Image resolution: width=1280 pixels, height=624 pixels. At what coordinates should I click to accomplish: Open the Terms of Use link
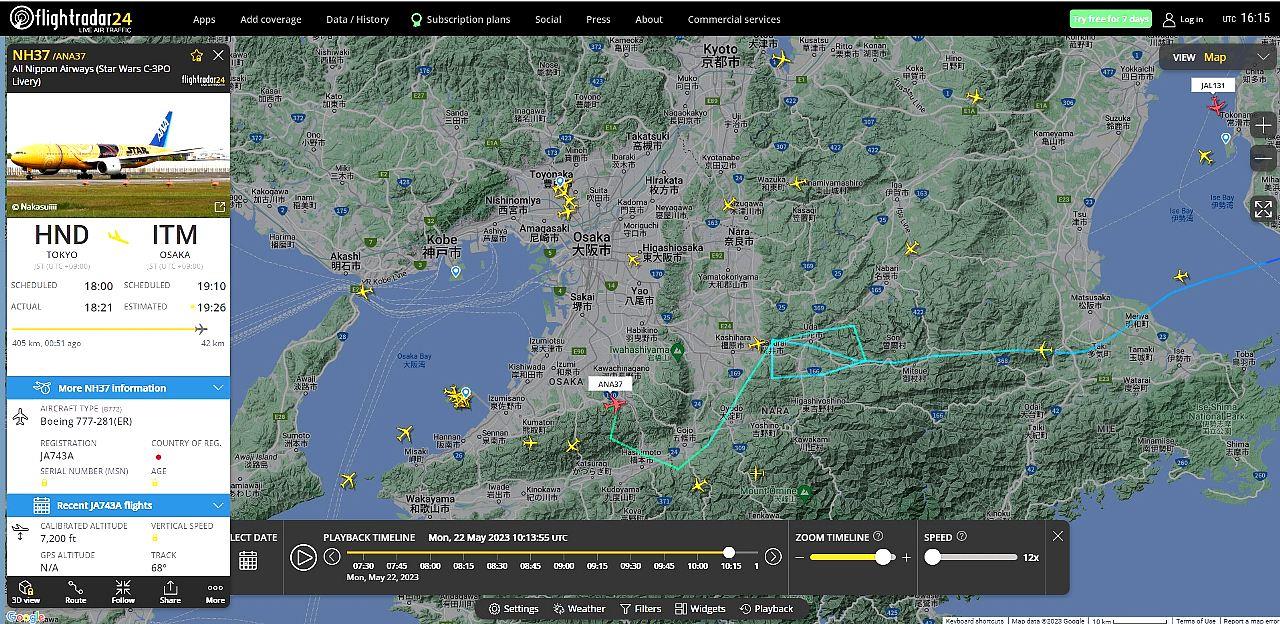click(x=1195, y=621)
